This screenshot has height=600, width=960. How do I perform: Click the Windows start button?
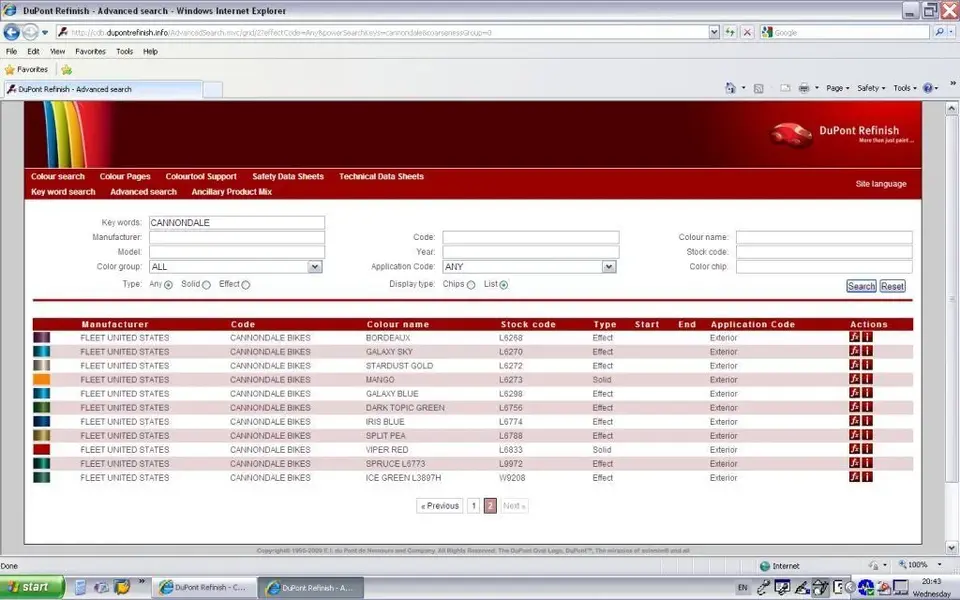(x=32, y=587)
